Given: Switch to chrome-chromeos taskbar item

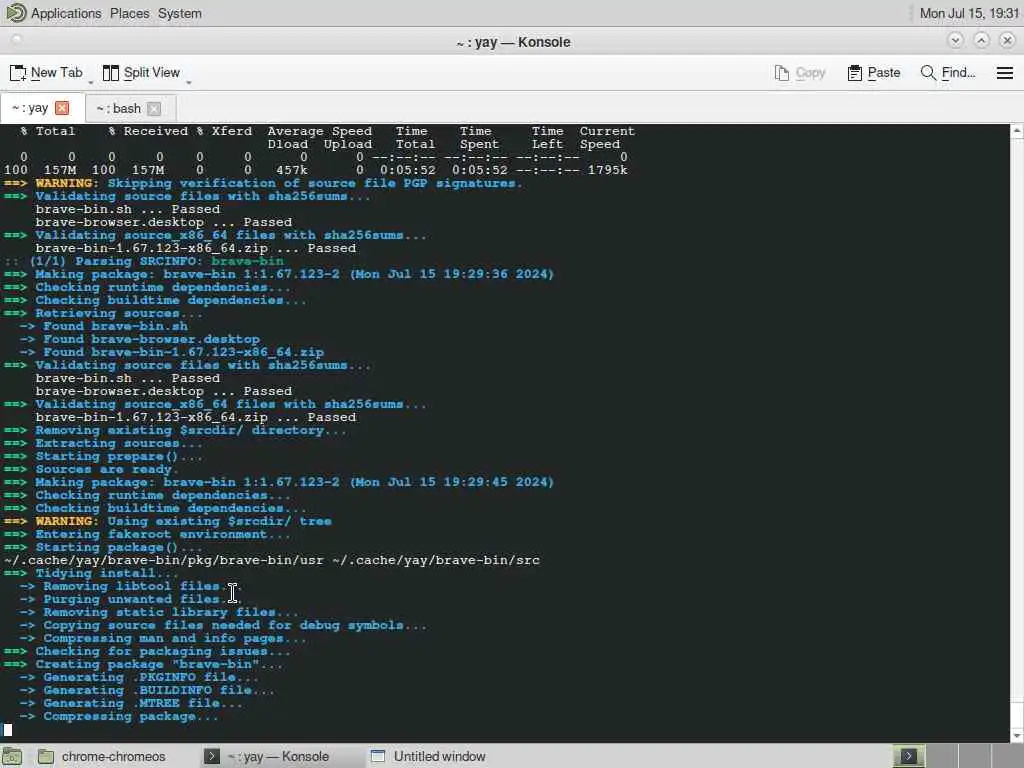Looking at the screenshot, I should coord(102,756).
